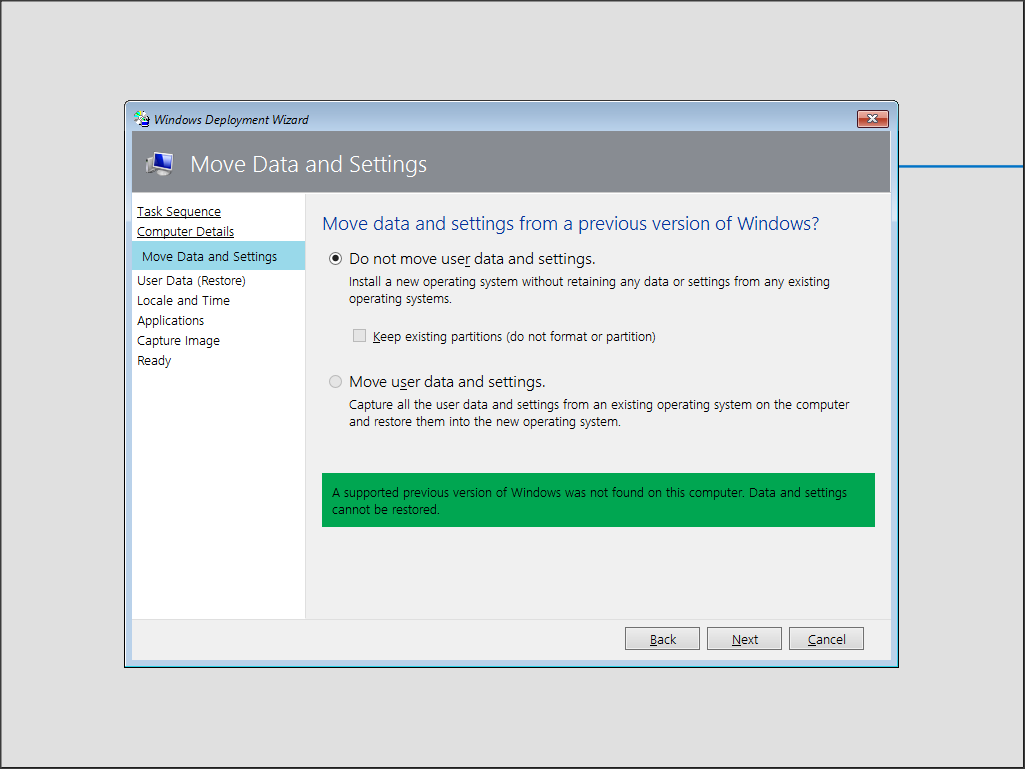This screenshot has width=1025, height=769.
Task: Jump to the Ready step in the sidebar
Action: pyautogui.click(x=154, y=360)
